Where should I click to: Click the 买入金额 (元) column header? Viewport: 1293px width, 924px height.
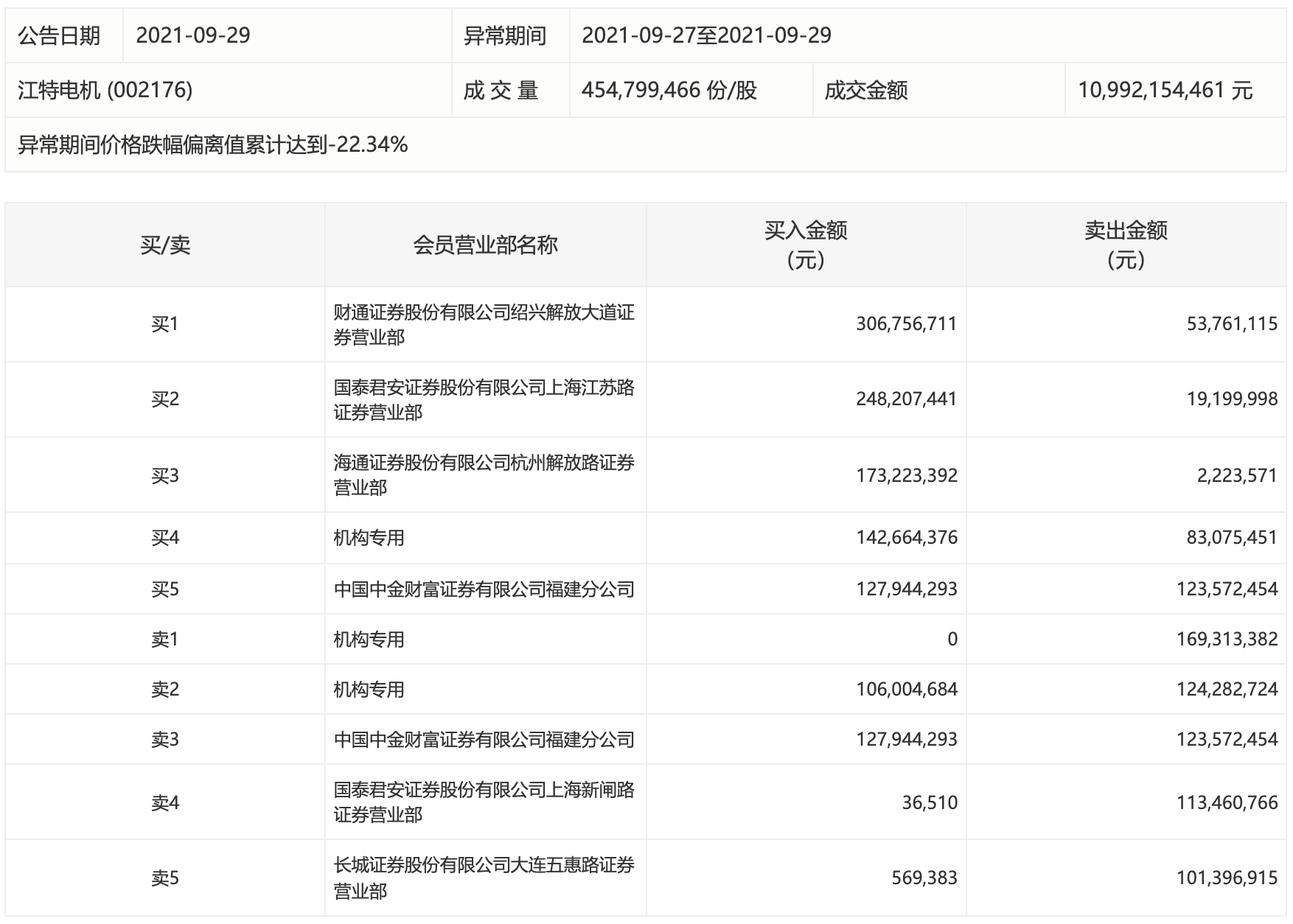[x=806, y=245]
